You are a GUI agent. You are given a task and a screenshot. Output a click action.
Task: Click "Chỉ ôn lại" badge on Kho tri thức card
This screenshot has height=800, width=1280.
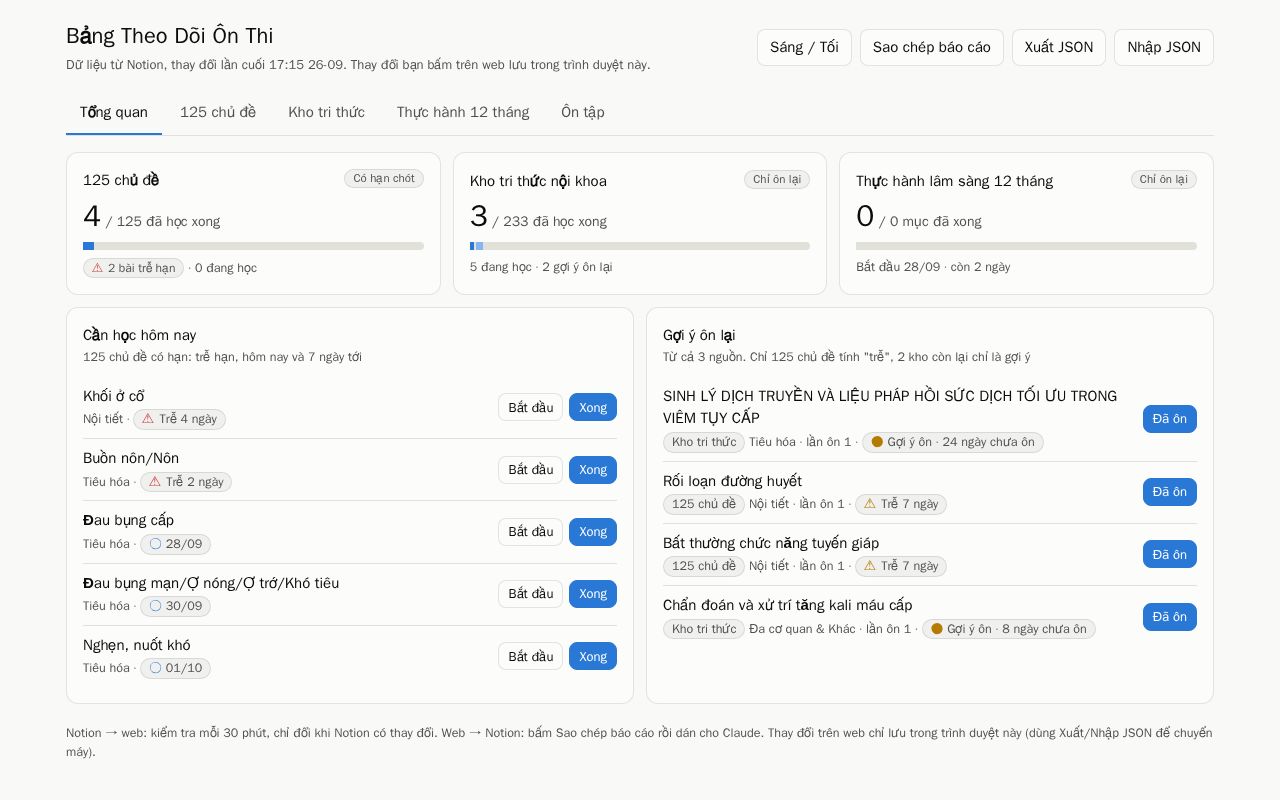click(777, 179)
